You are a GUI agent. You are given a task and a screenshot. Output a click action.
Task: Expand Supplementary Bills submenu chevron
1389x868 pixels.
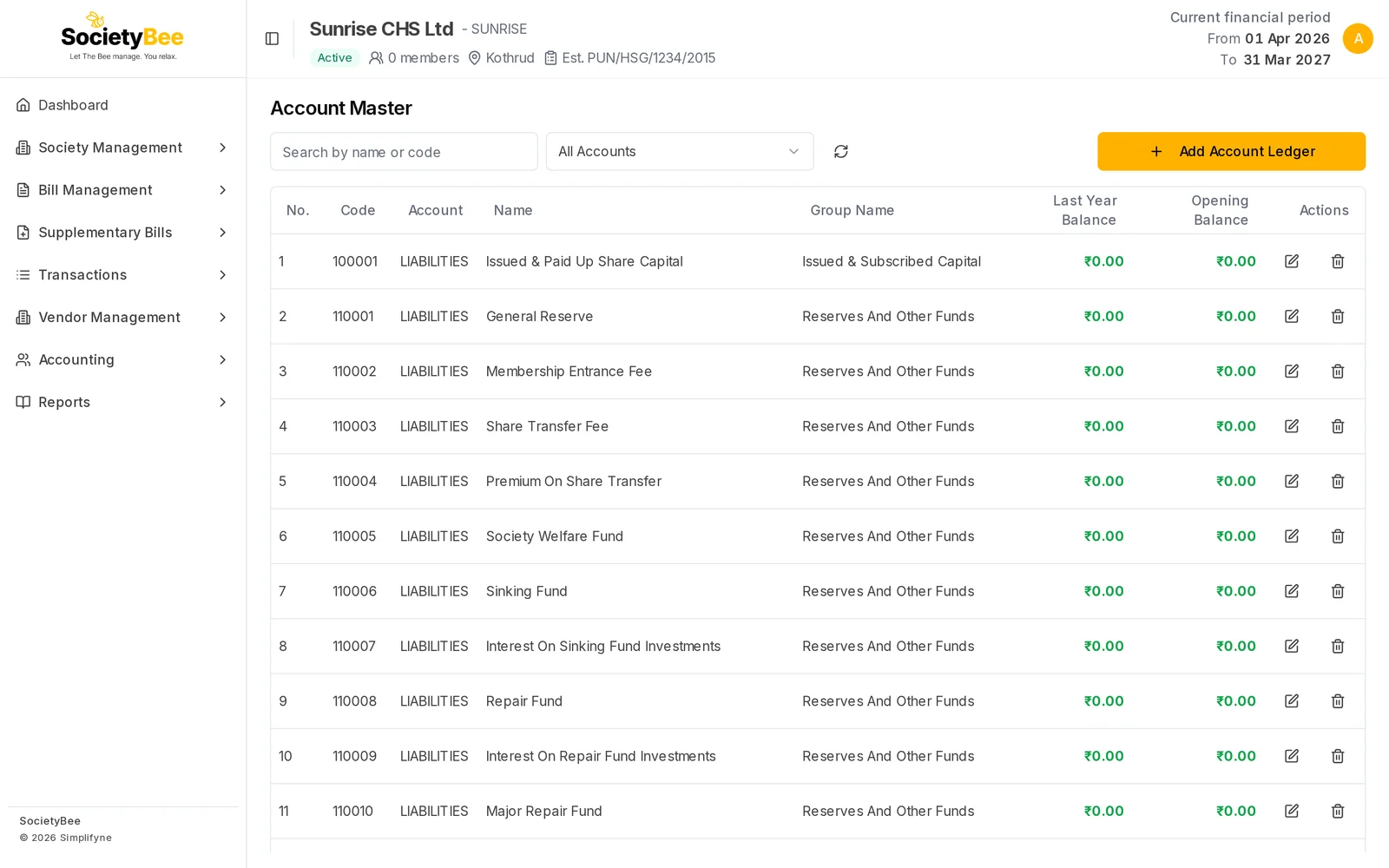(222, 233)
